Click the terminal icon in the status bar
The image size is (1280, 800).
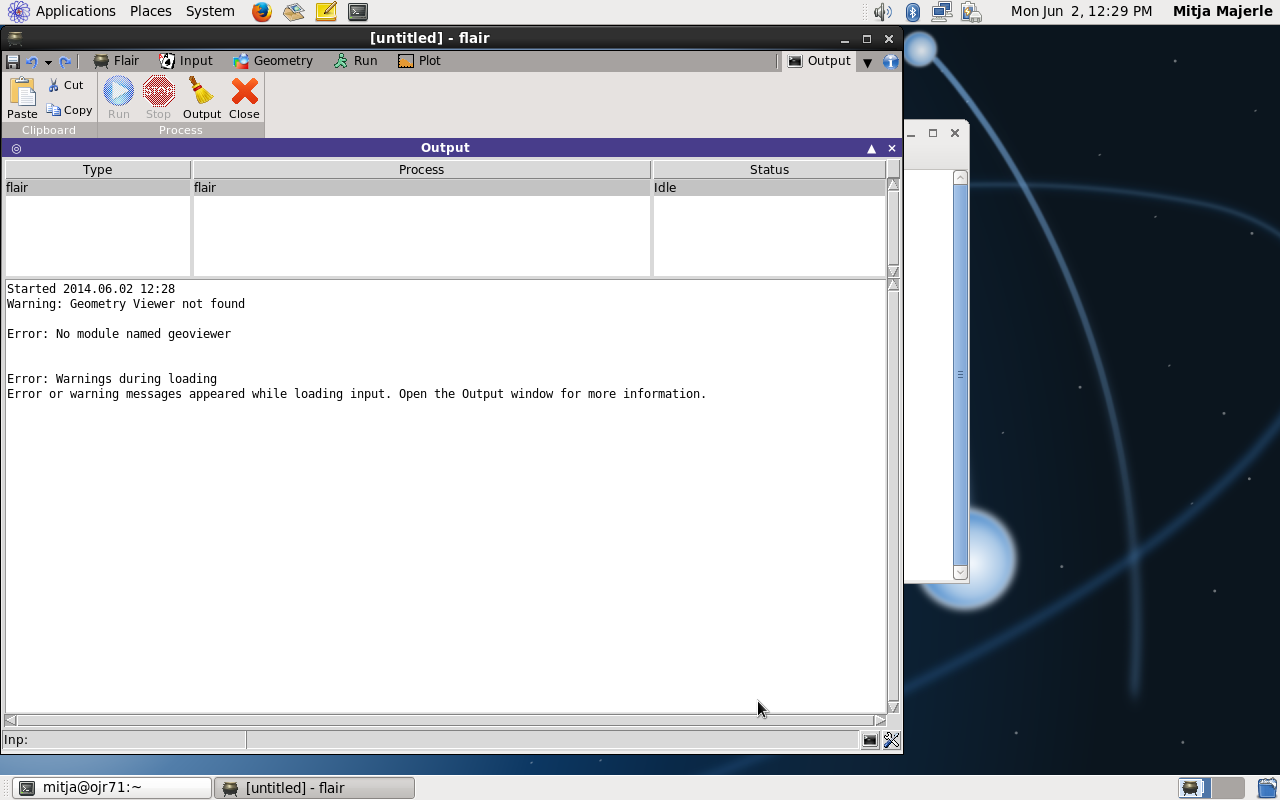870,740
